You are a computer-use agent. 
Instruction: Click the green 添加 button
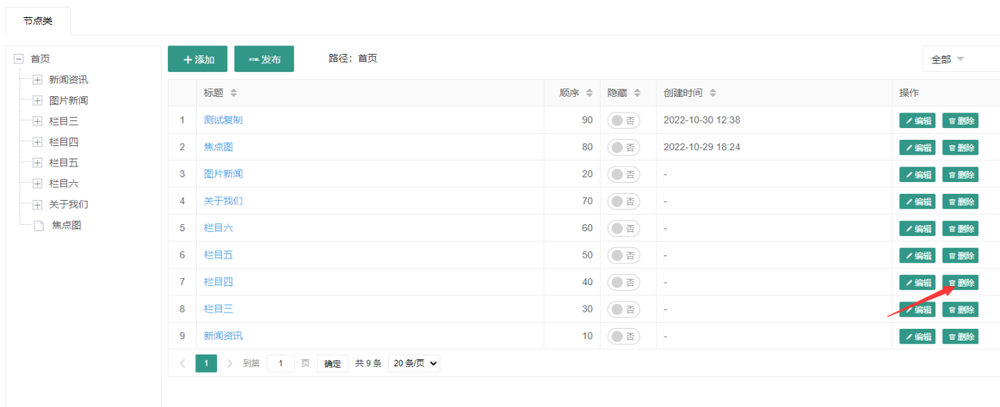click(x=198, y=60)
